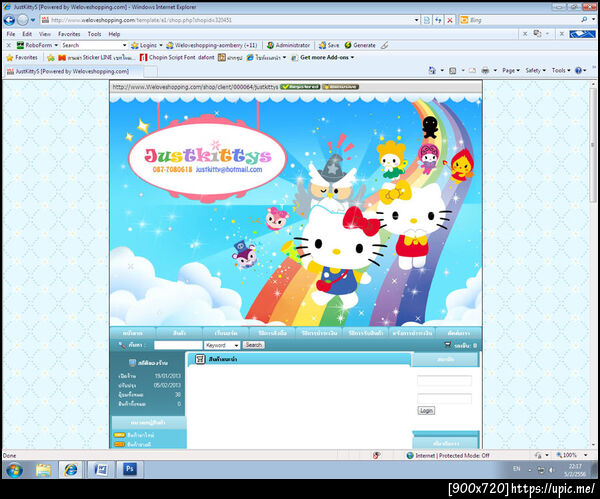Click the Home icon in command bar

coord(432,70)
